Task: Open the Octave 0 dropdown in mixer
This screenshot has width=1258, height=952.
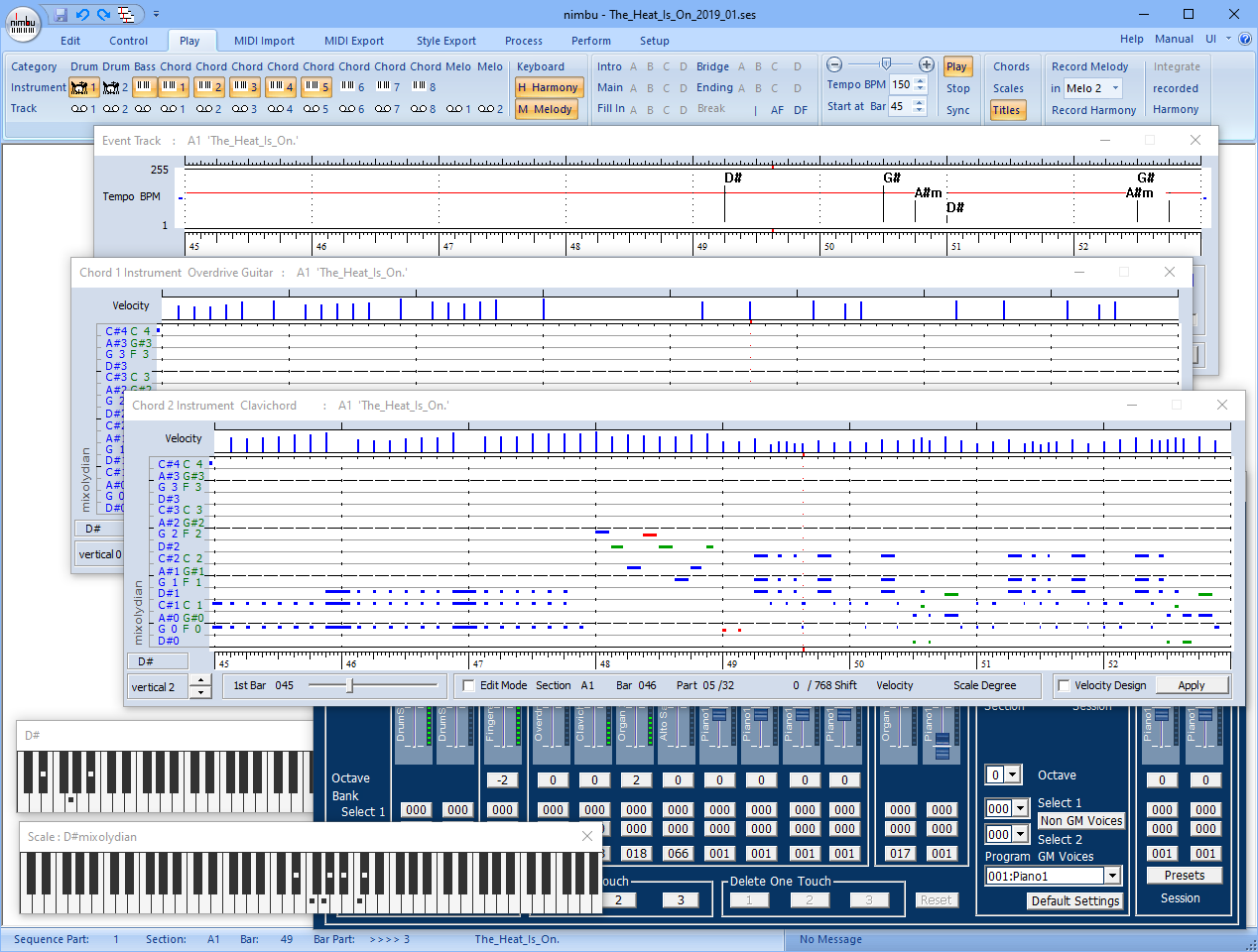Action: click(x=1012, y=775)
